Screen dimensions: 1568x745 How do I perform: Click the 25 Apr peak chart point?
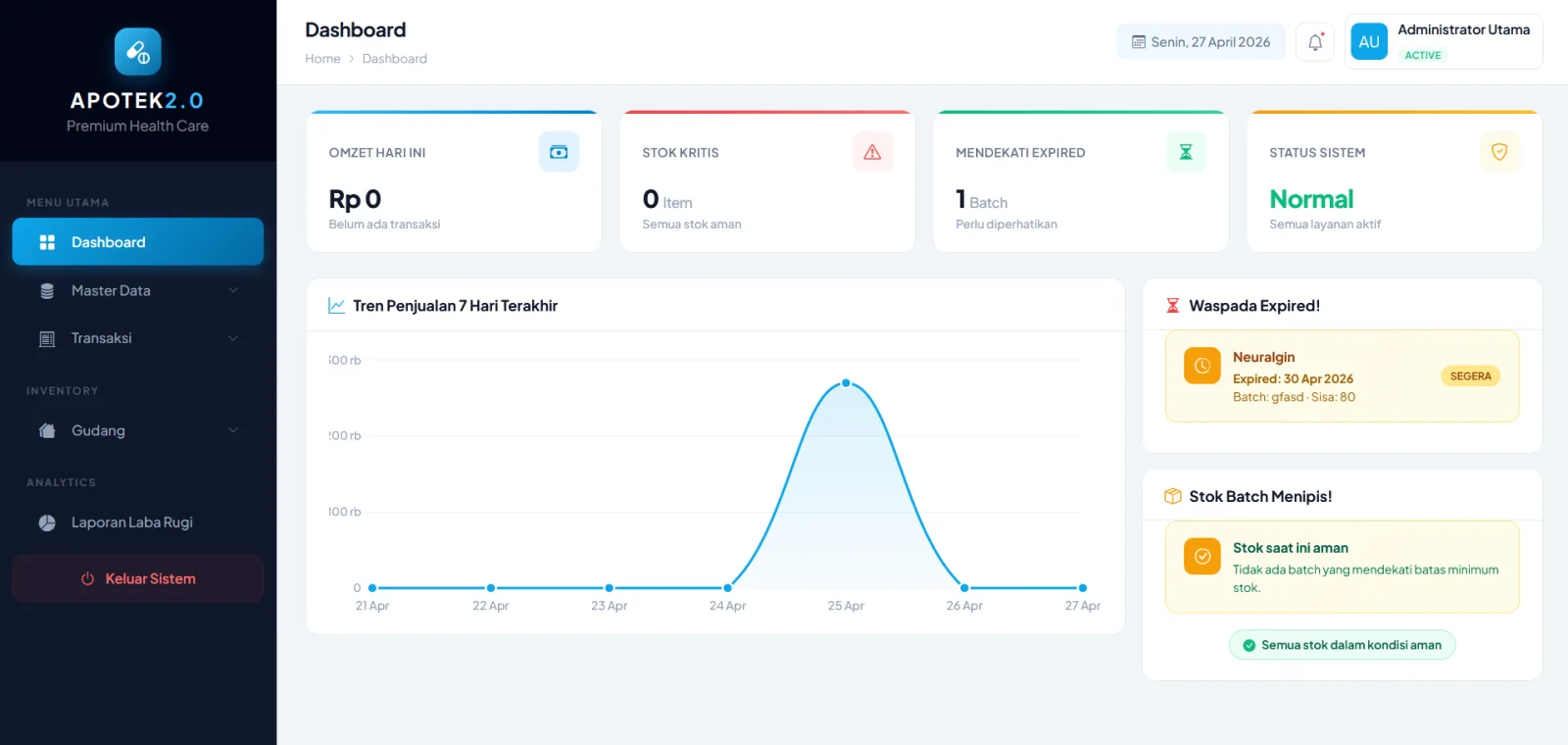tap(846, 383)
